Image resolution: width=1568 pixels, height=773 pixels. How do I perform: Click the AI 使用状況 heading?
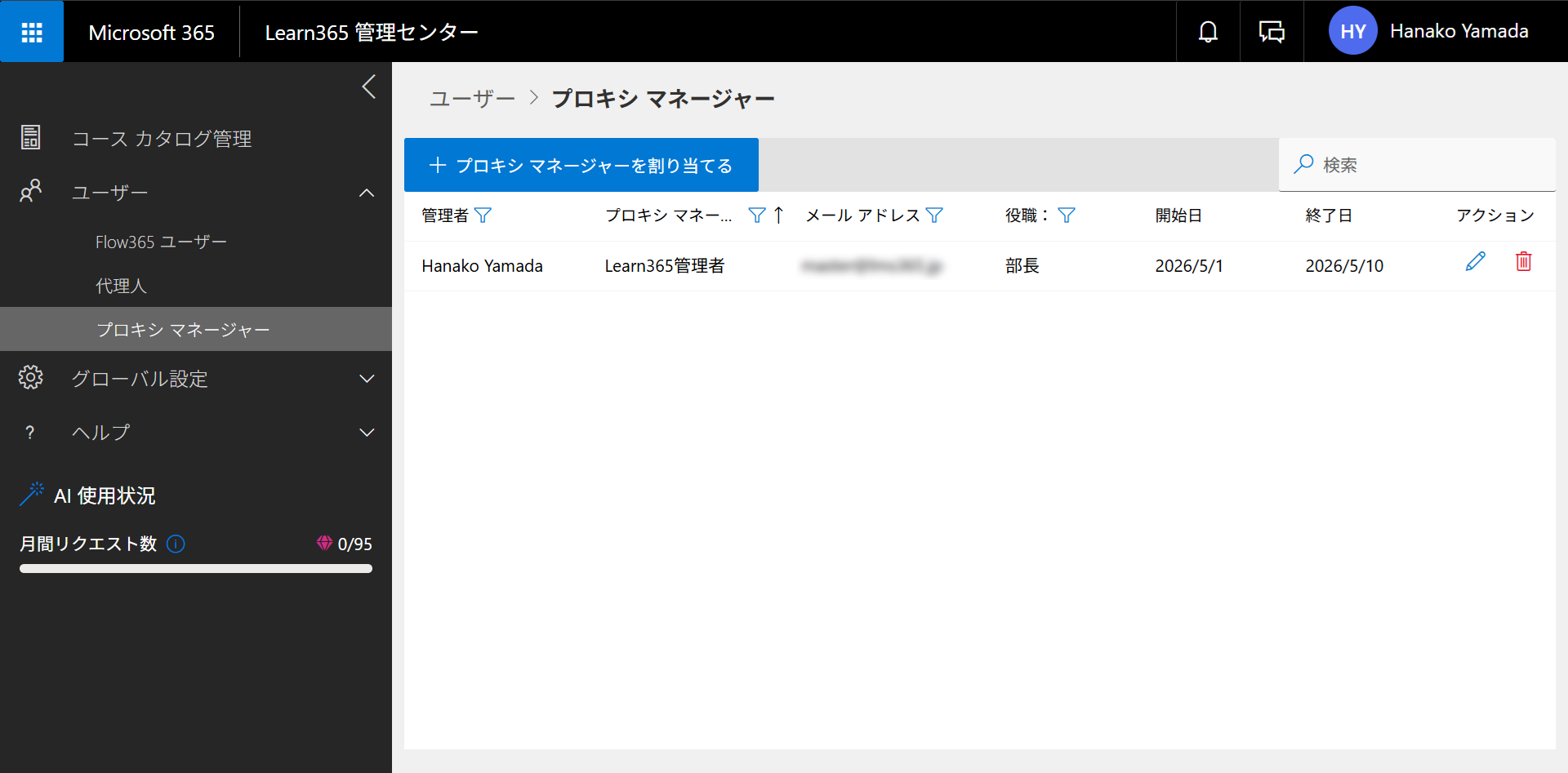coord(105,495)
